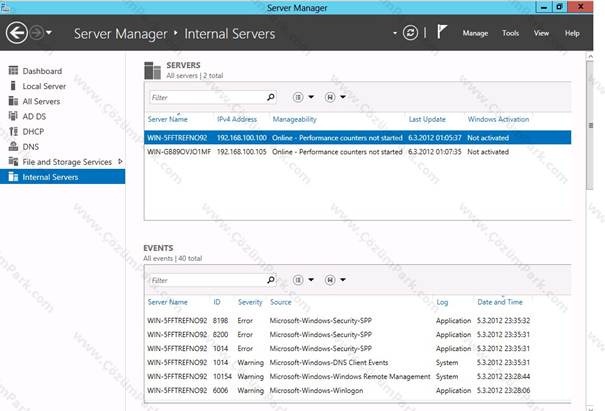
Task: Click the Servers saved queries icon
Action: coord(330,97)
